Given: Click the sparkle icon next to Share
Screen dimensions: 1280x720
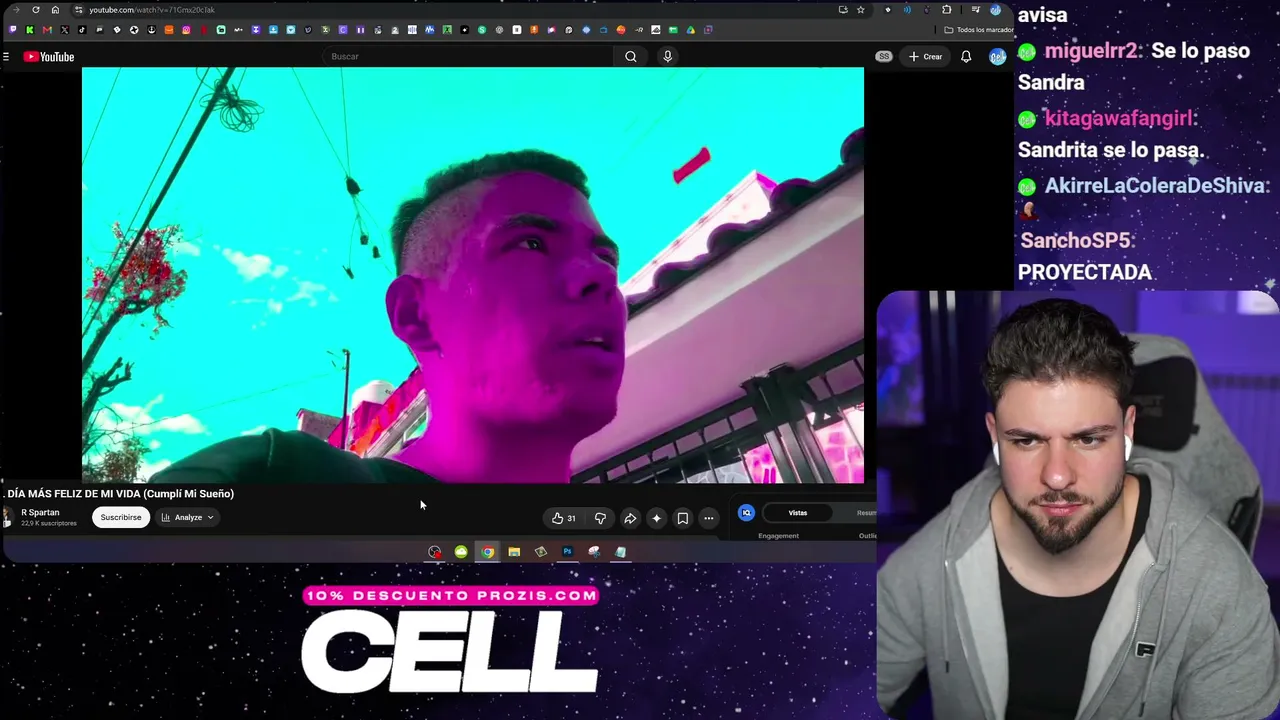Looking at the screenshot, I should click(656, 518).
